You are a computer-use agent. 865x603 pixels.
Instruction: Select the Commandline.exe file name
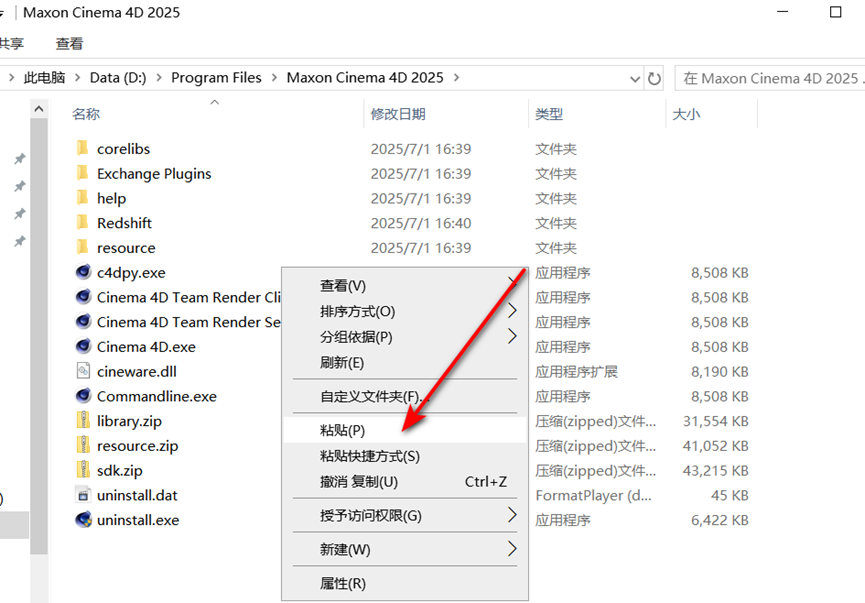(157, 397)
